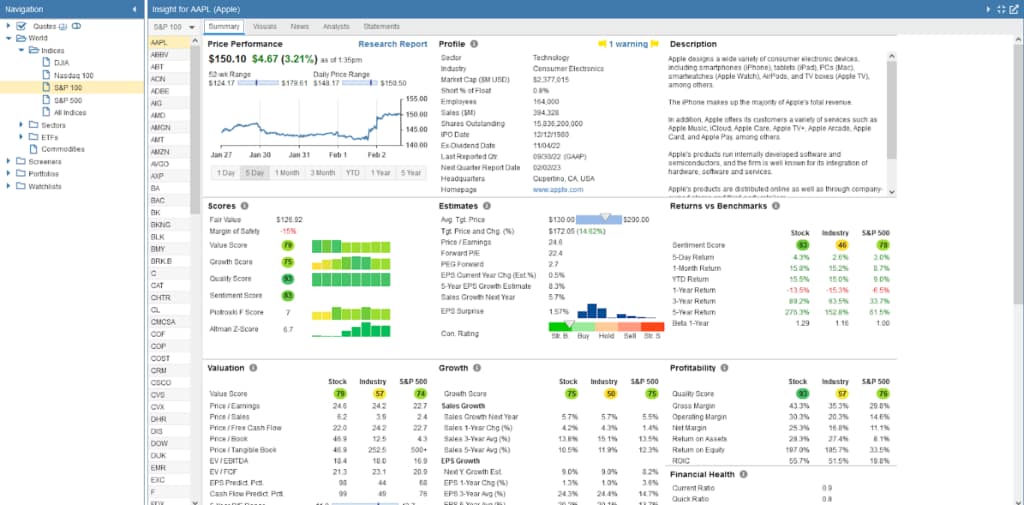
Task: Click the Scores info icon
Action: (244, 206)
